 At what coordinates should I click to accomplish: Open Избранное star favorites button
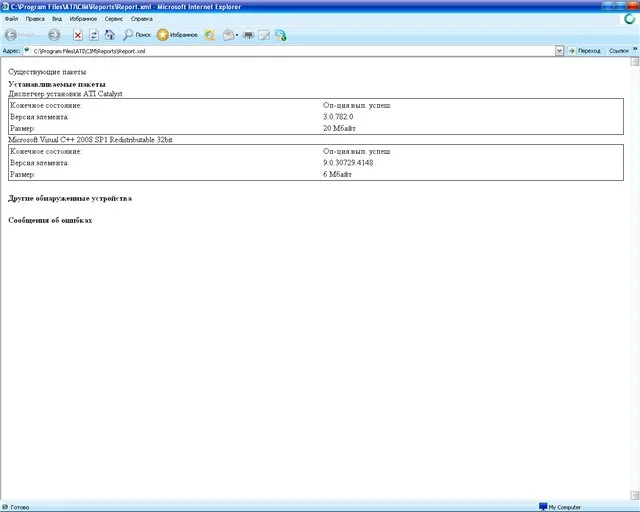click(177, 35)
